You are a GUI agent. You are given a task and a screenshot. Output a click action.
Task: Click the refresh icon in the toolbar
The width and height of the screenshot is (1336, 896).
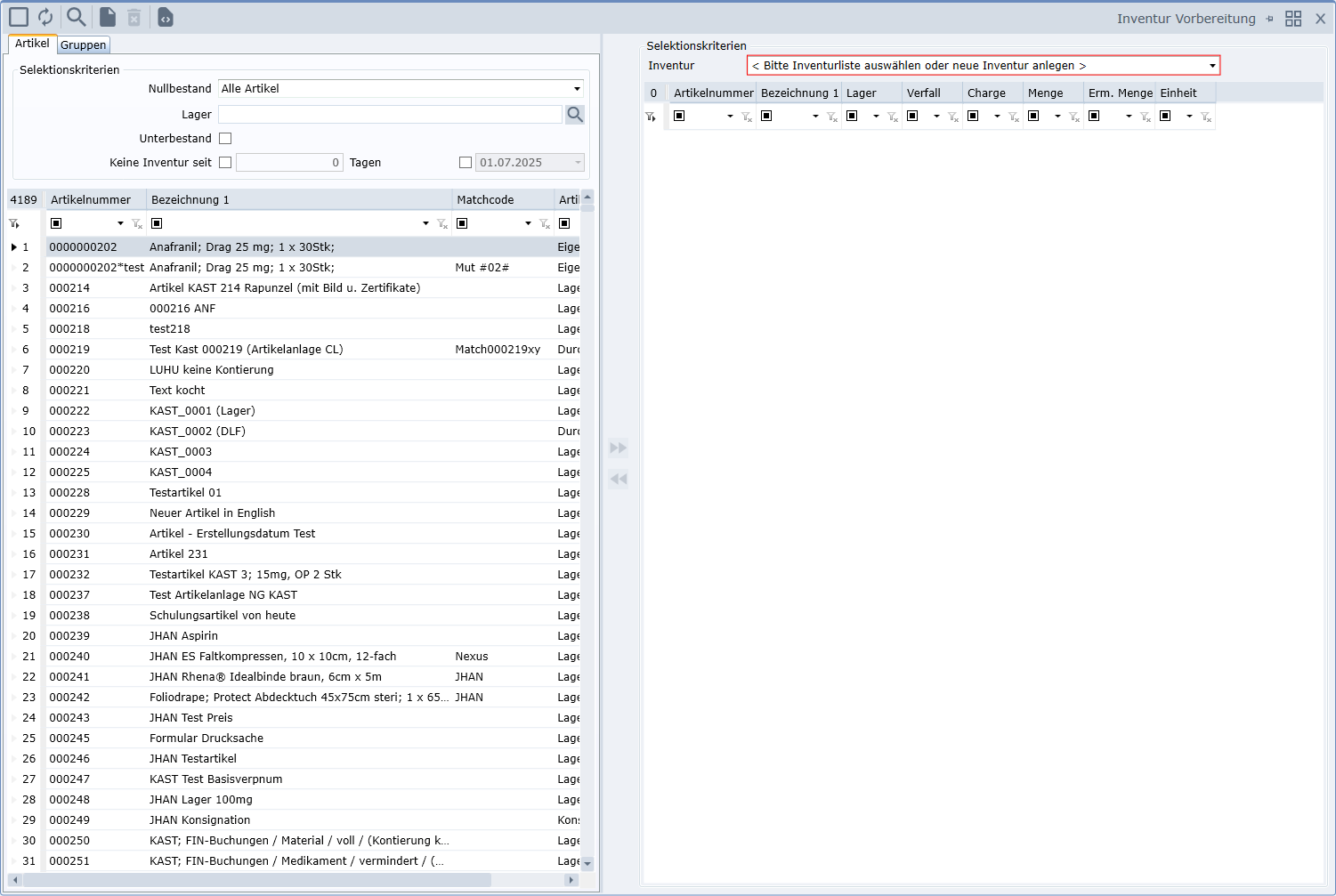point(45,17)
